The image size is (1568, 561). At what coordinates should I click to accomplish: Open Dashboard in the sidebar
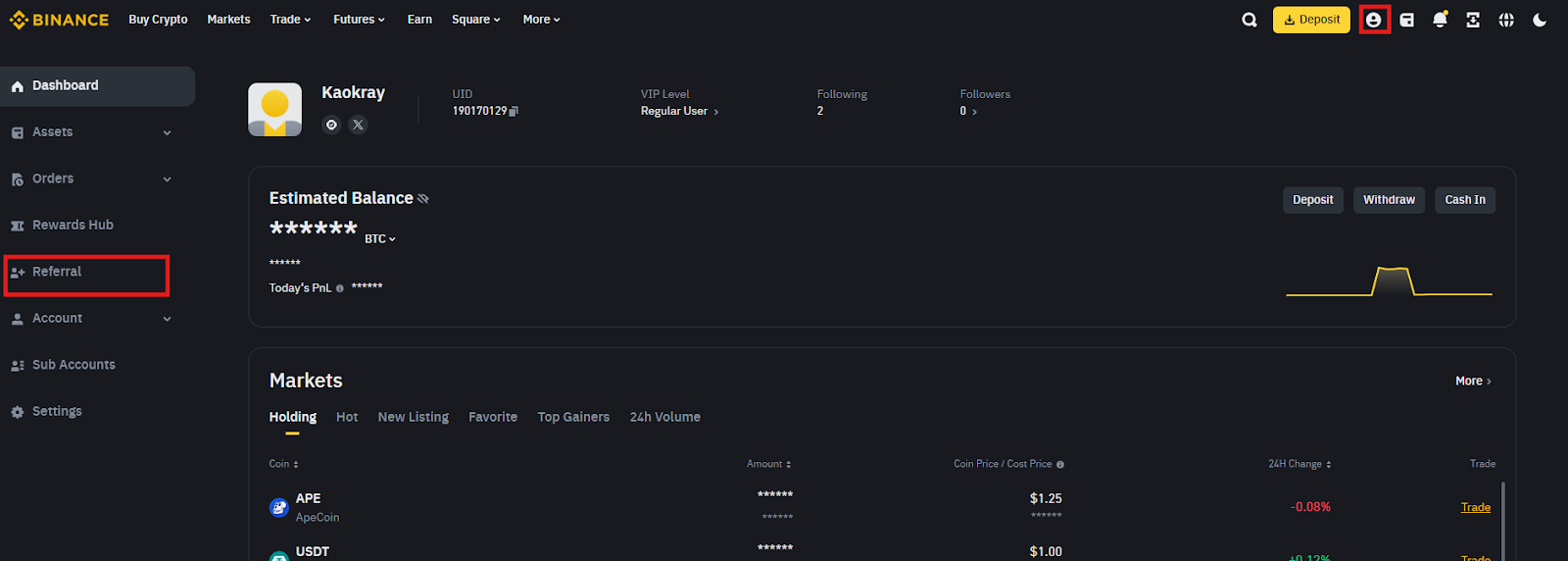[x=97, y=86]
